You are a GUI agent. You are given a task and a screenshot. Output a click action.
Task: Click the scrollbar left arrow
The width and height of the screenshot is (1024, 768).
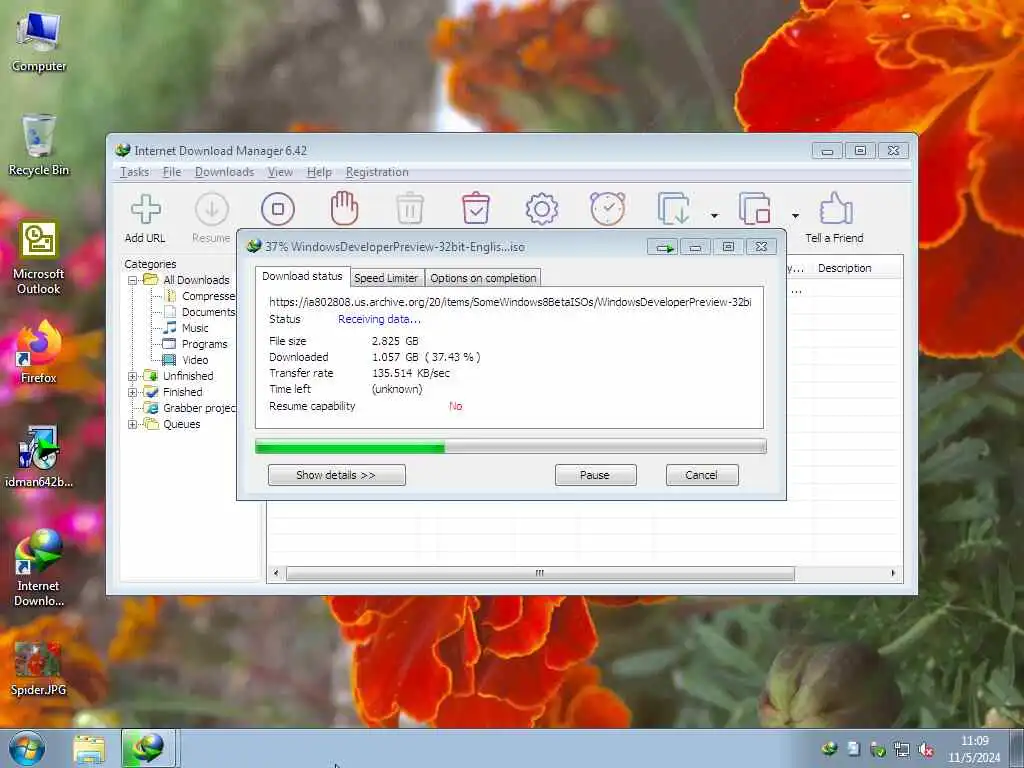pos(276,573)
